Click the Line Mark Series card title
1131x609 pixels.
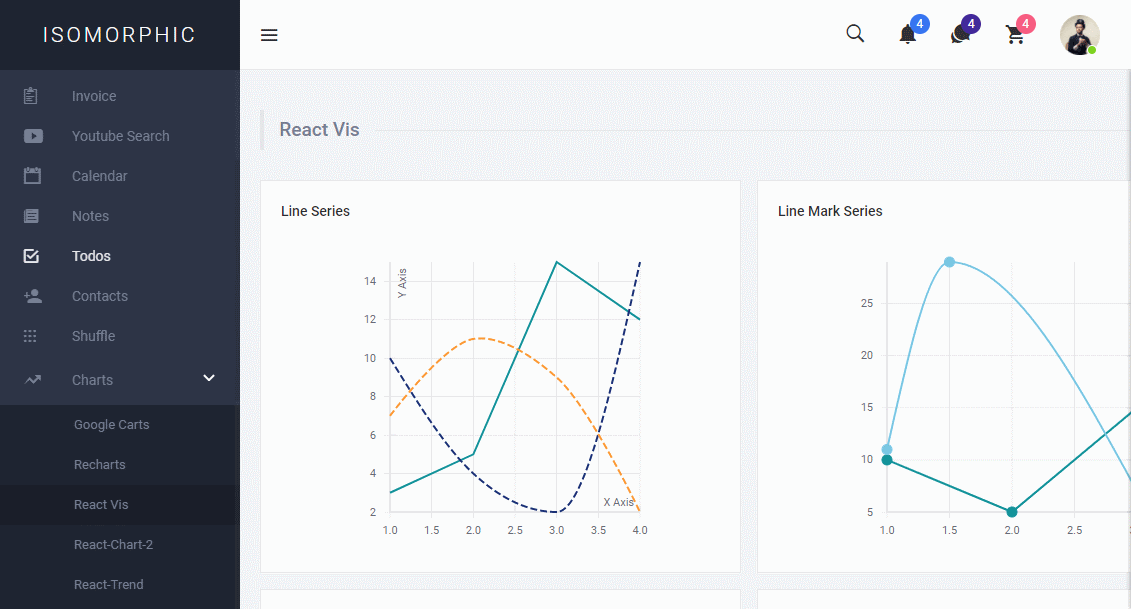click(x=830, y=211)
